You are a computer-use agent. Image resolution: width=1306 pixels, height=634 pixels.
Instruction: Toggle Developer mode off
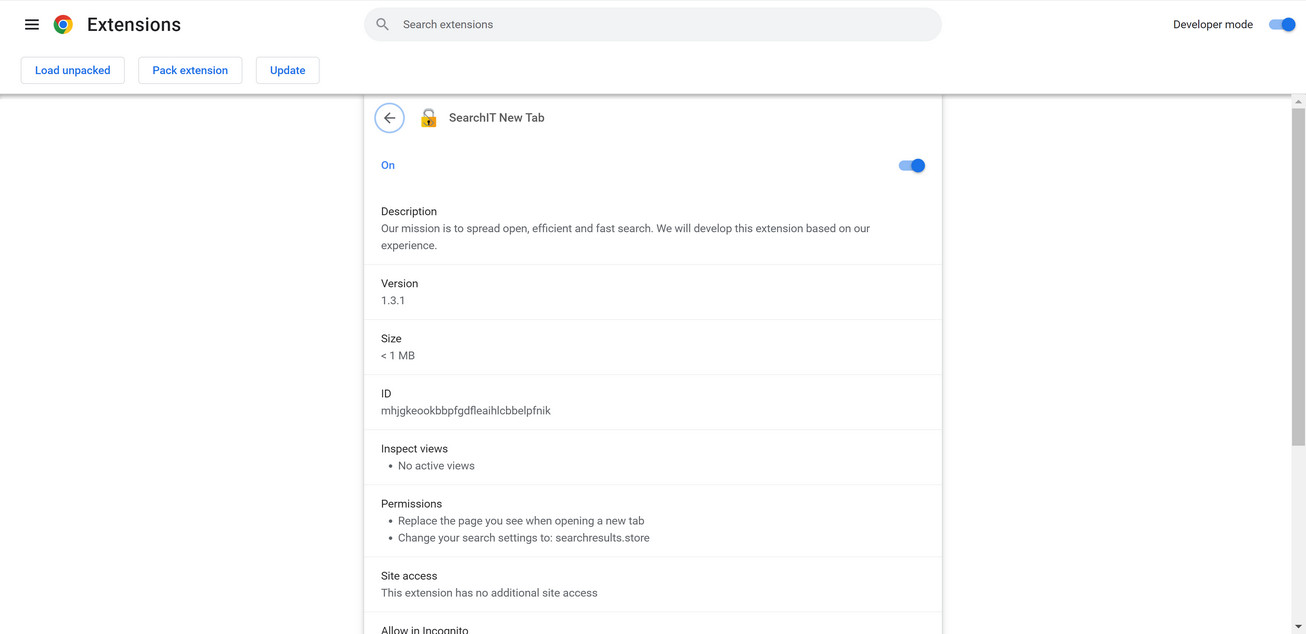(1281, 24)
